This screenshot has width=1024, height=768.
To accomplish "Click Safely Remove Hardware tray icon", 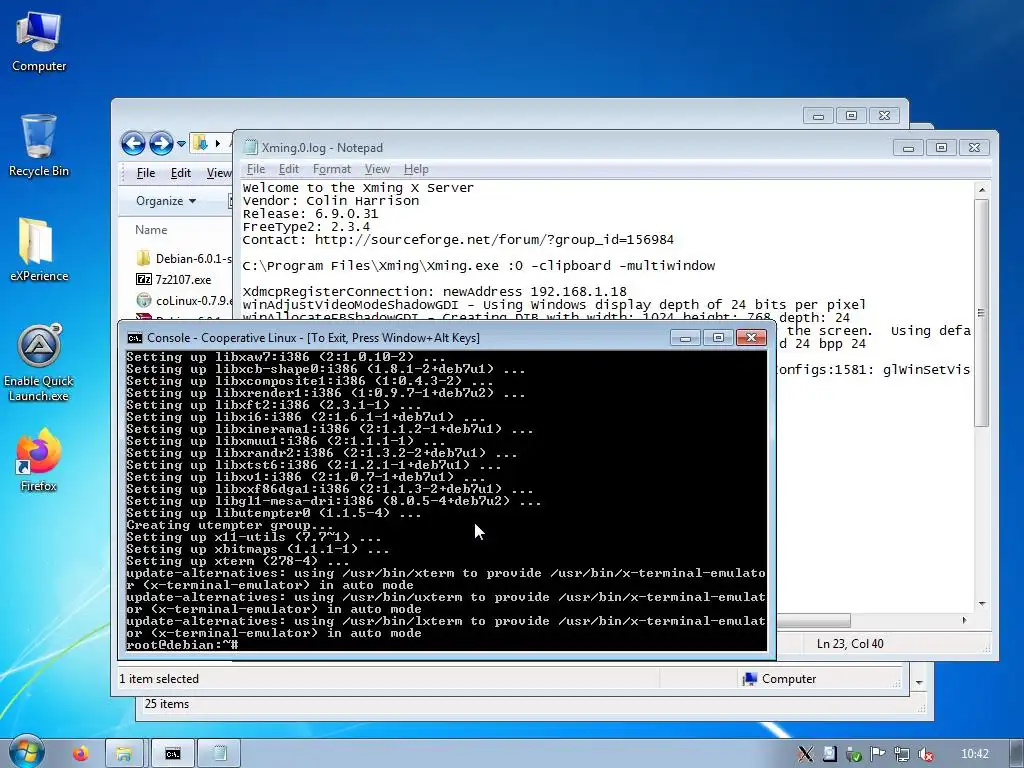I will point(854,754).
